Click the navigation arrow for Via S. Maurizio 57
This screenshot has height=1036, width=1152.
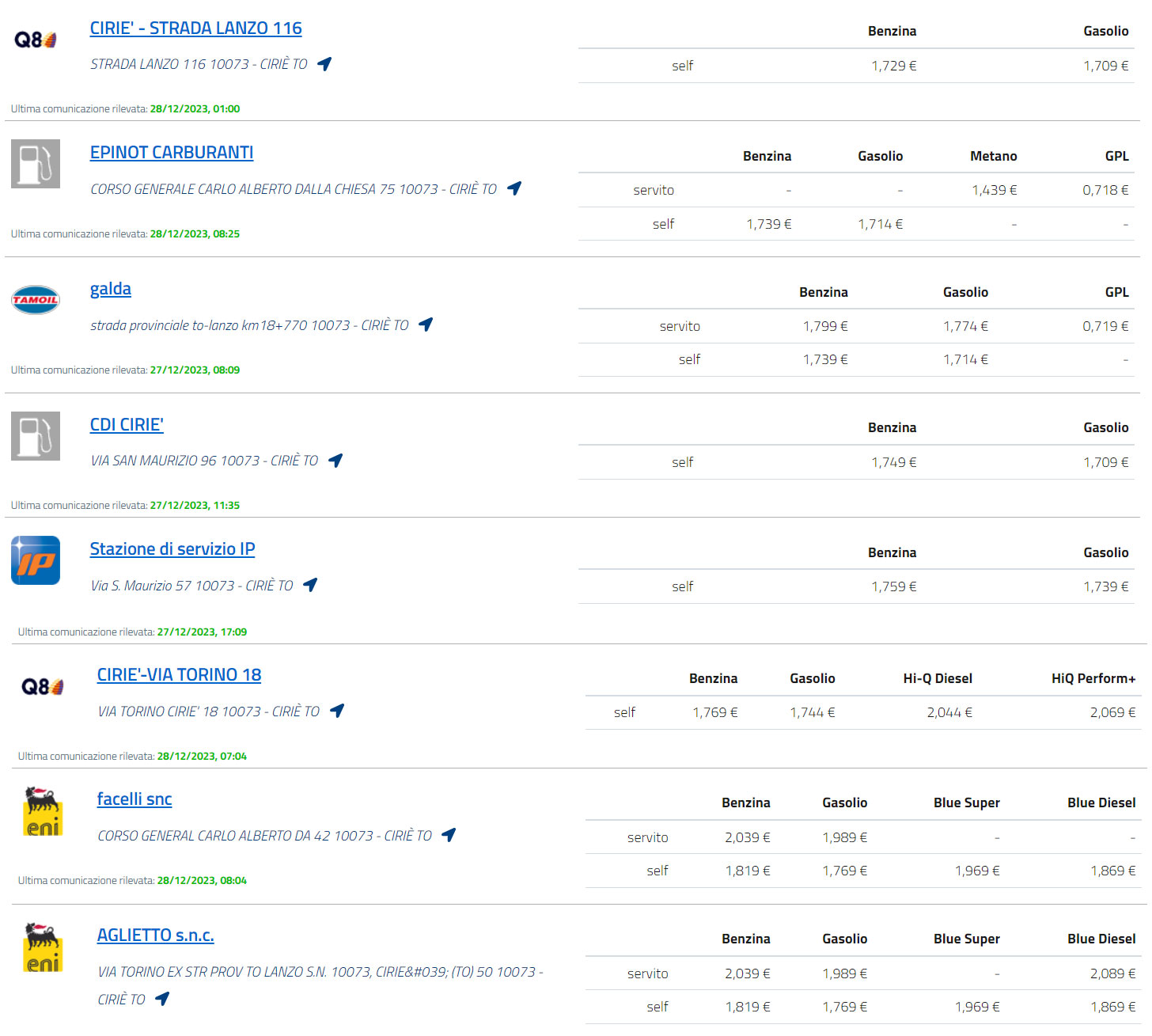(310, 585)
